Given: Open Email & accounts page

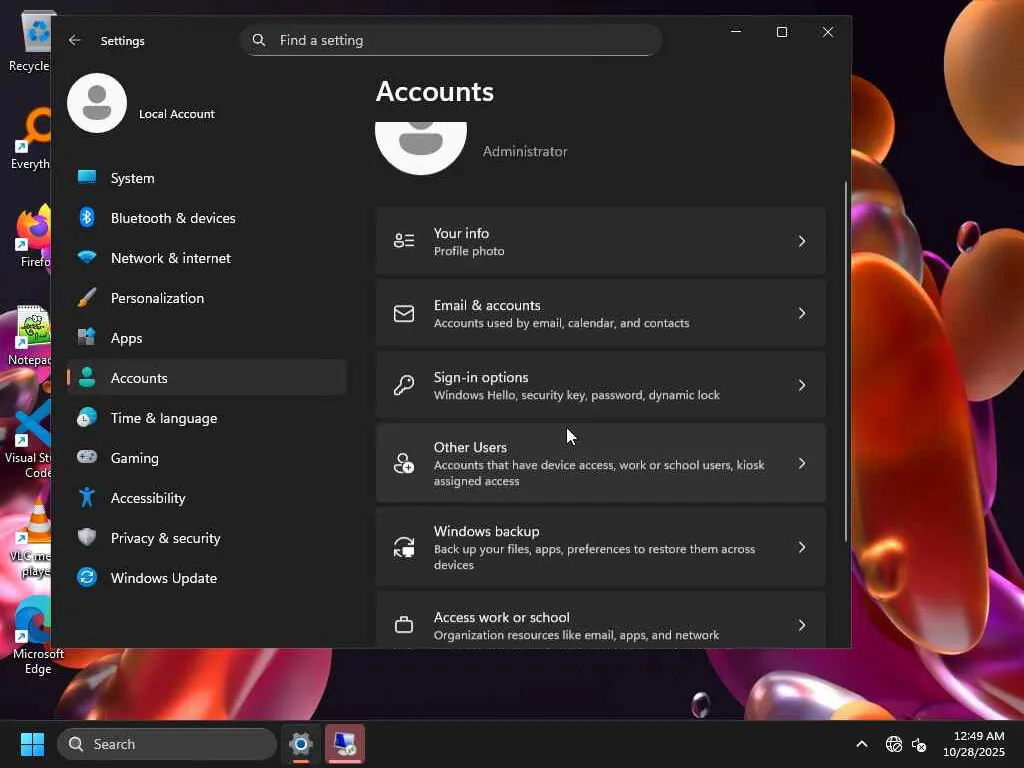Looking at the screenshot, I should [601, 313].
